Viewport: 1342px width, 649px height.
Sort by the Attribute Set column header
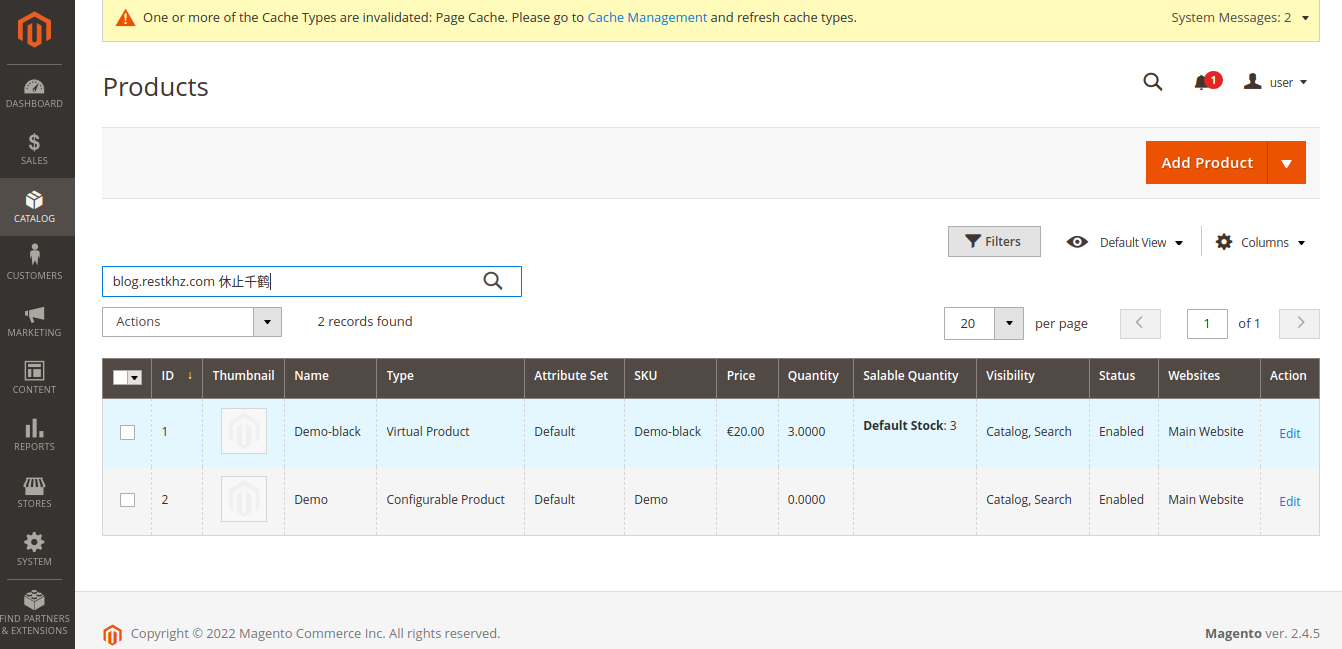pos(574,376)
